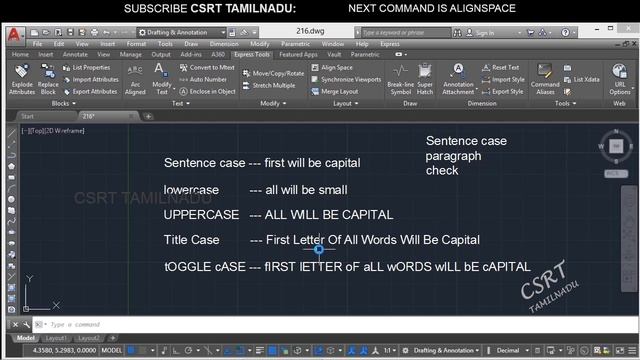Viewport: 640px width, 360px height.
Task: Click Auto Number
Action: pos(203,80)
